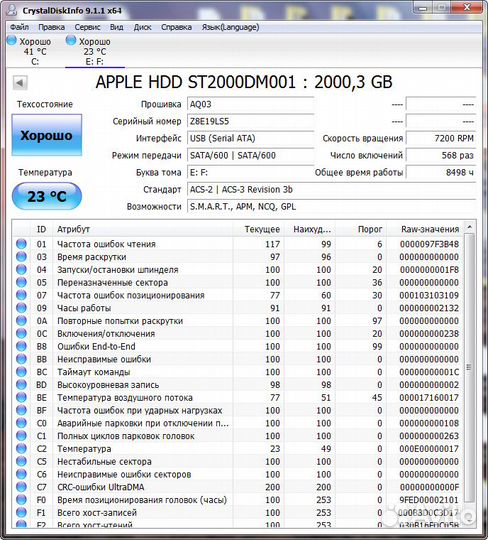The image size is (488, 540).
Task: Click the Буква тома field E: F:
Action: 250,172
